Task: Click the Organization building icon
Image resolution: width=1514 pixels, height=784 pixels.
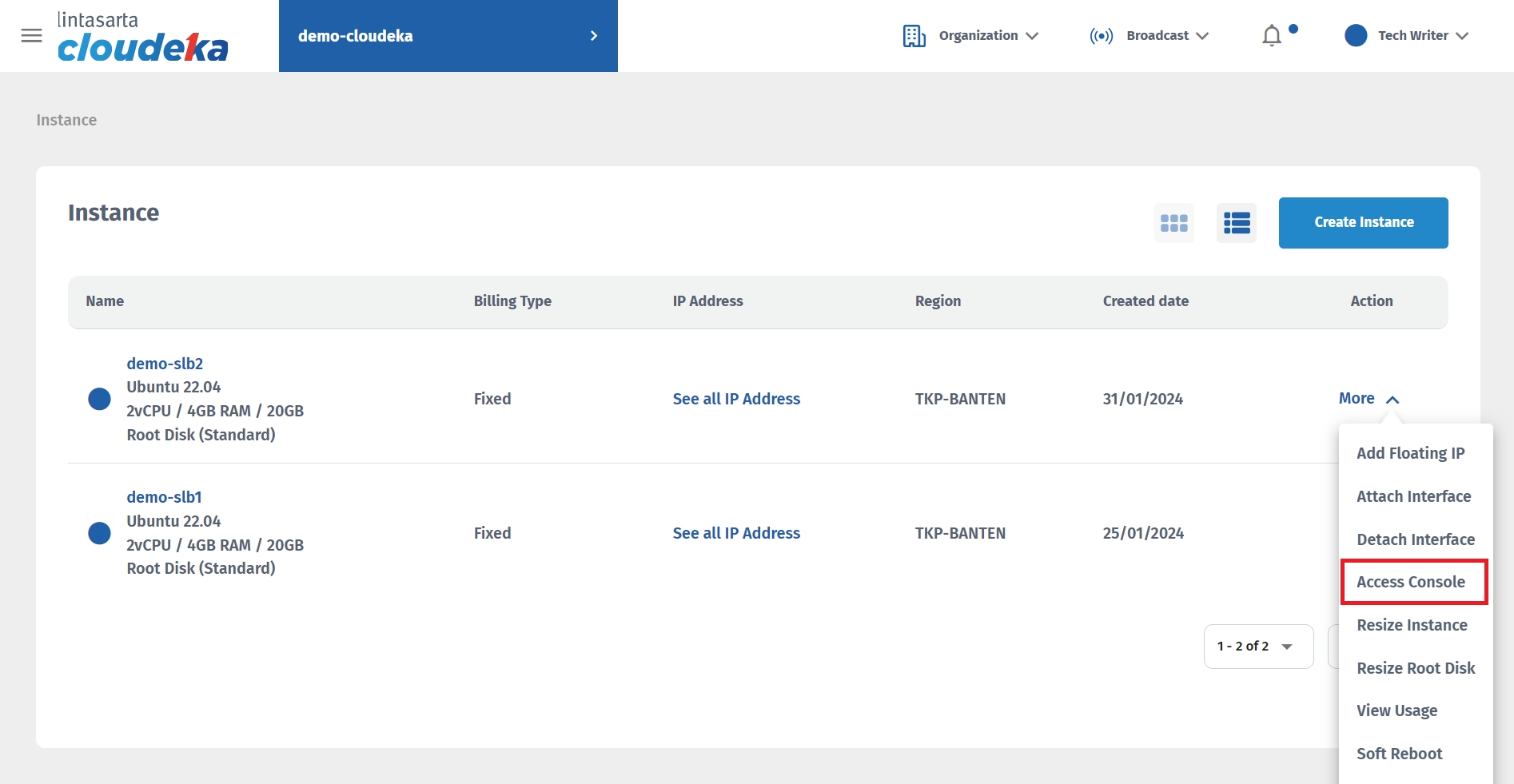Action: click(x=914, y=36)
